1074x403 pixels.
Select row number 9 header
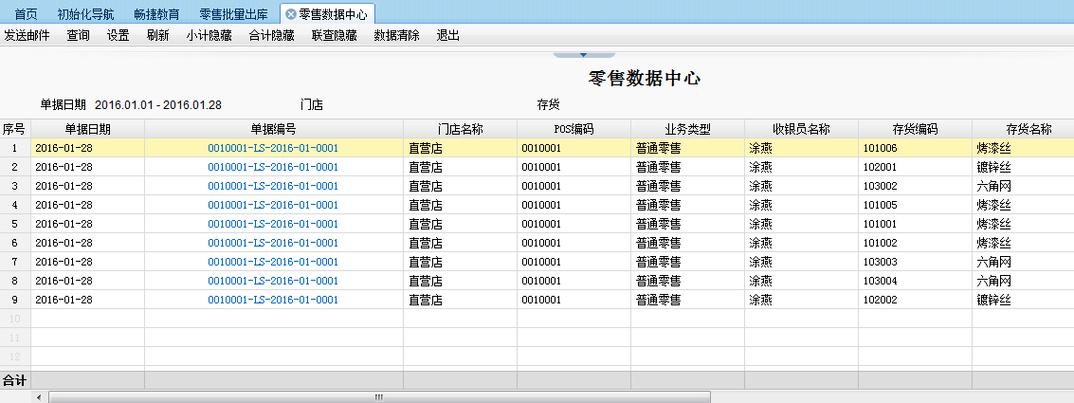15,300
